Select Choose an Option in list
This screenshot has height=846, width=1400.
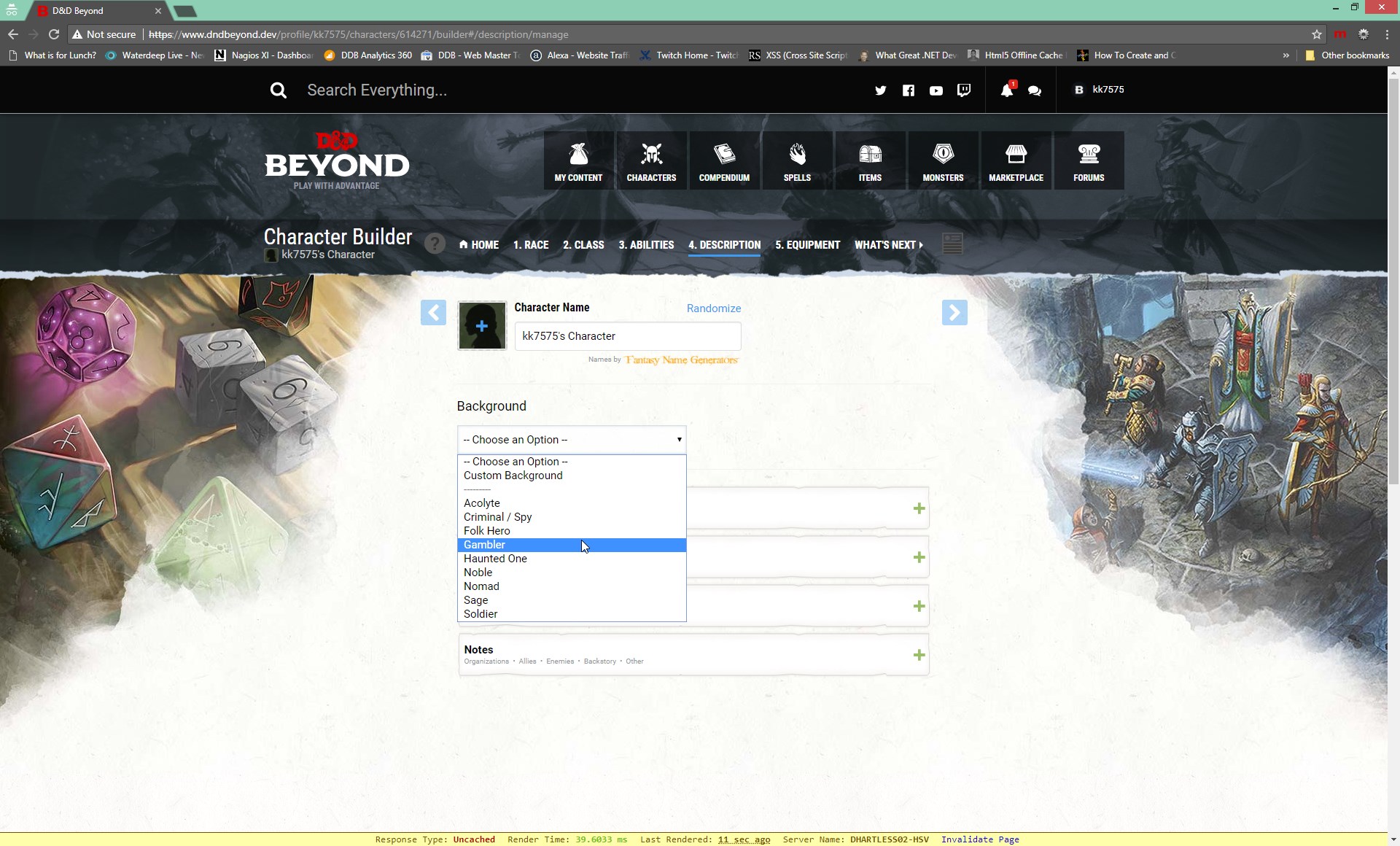click(x=572, y=462)
